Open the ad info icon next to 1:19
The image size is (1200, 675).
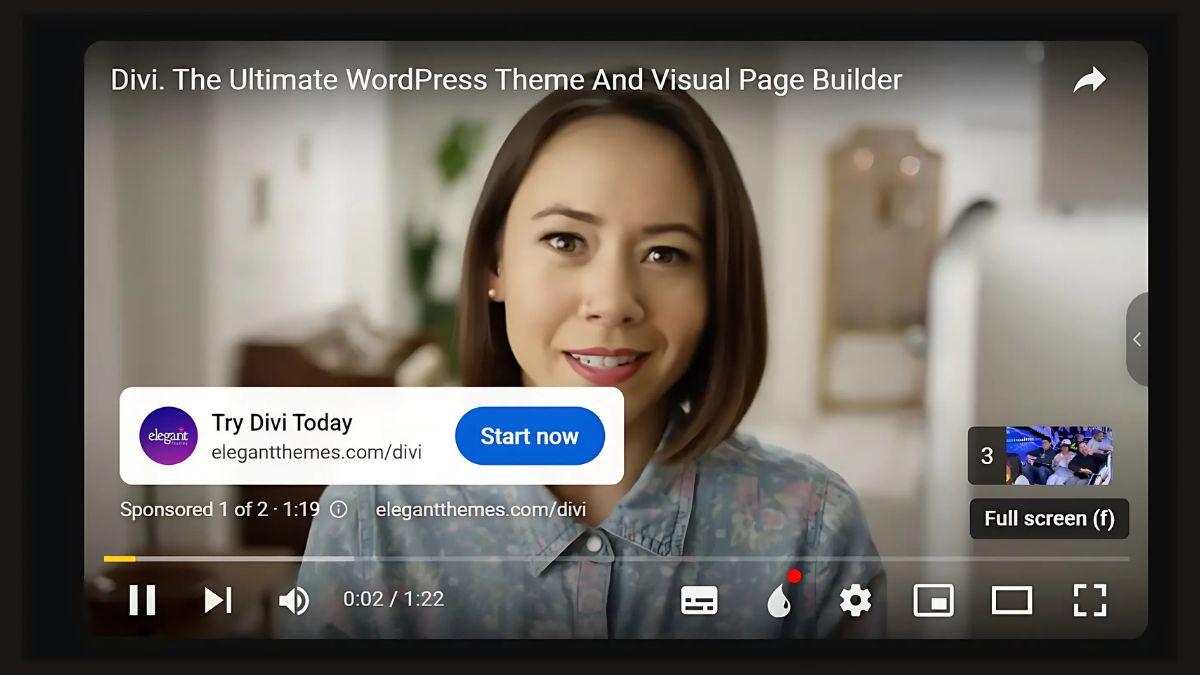pos(339,510)
